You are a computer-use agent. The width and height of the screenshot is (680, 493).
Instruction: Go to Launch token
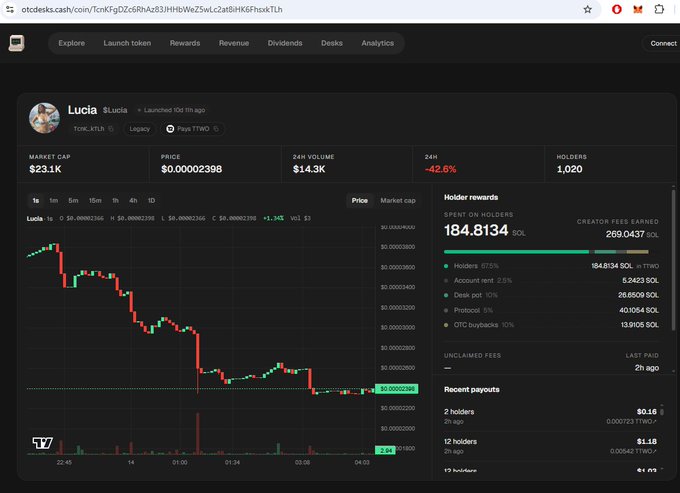pos(127,43)
